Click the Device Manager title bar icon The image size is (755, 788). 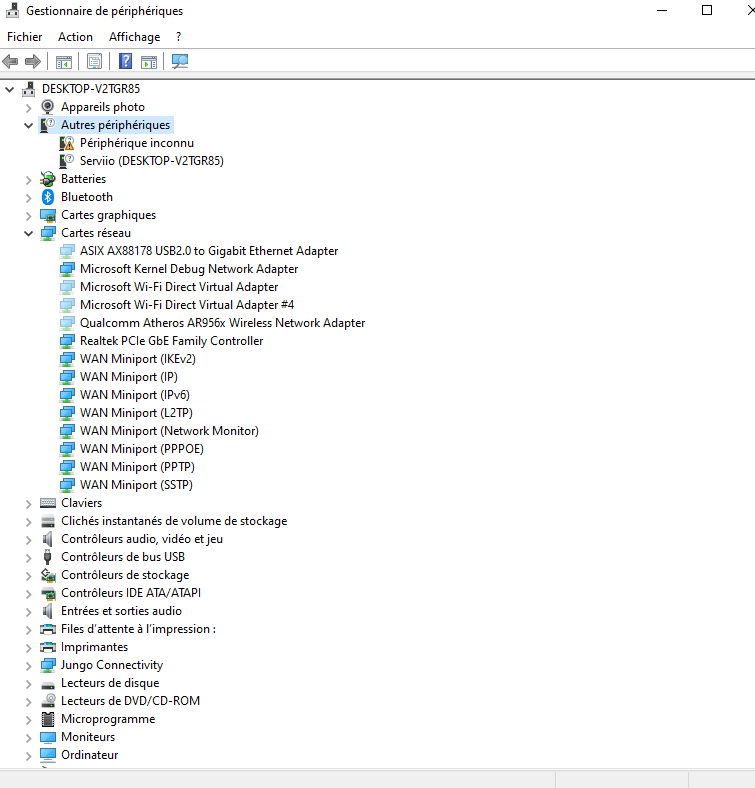click(x=12, y=10)
